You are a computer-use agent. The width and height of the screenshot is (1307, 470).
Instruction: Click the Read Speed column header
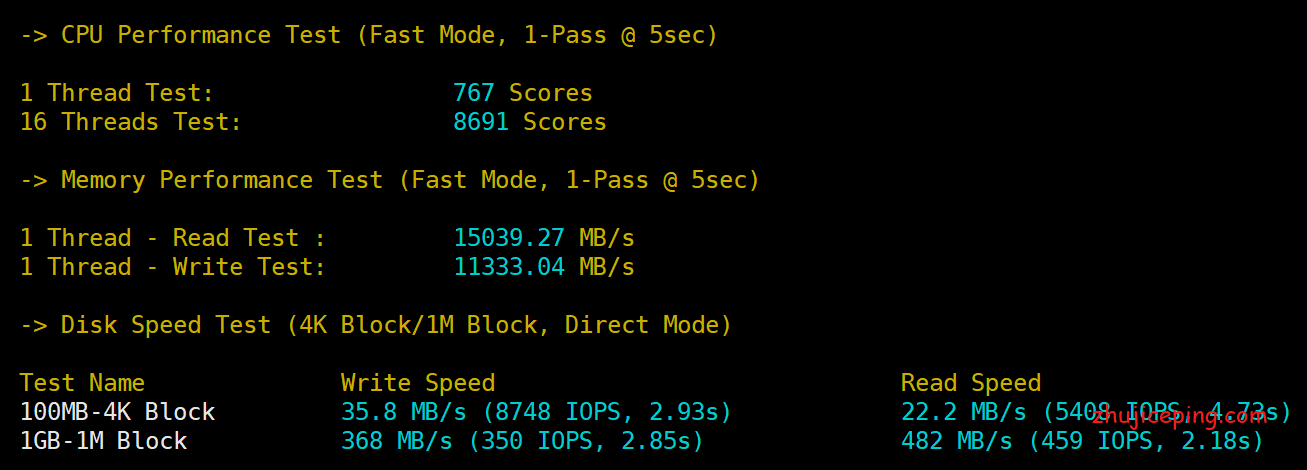(x=971, y=383)
